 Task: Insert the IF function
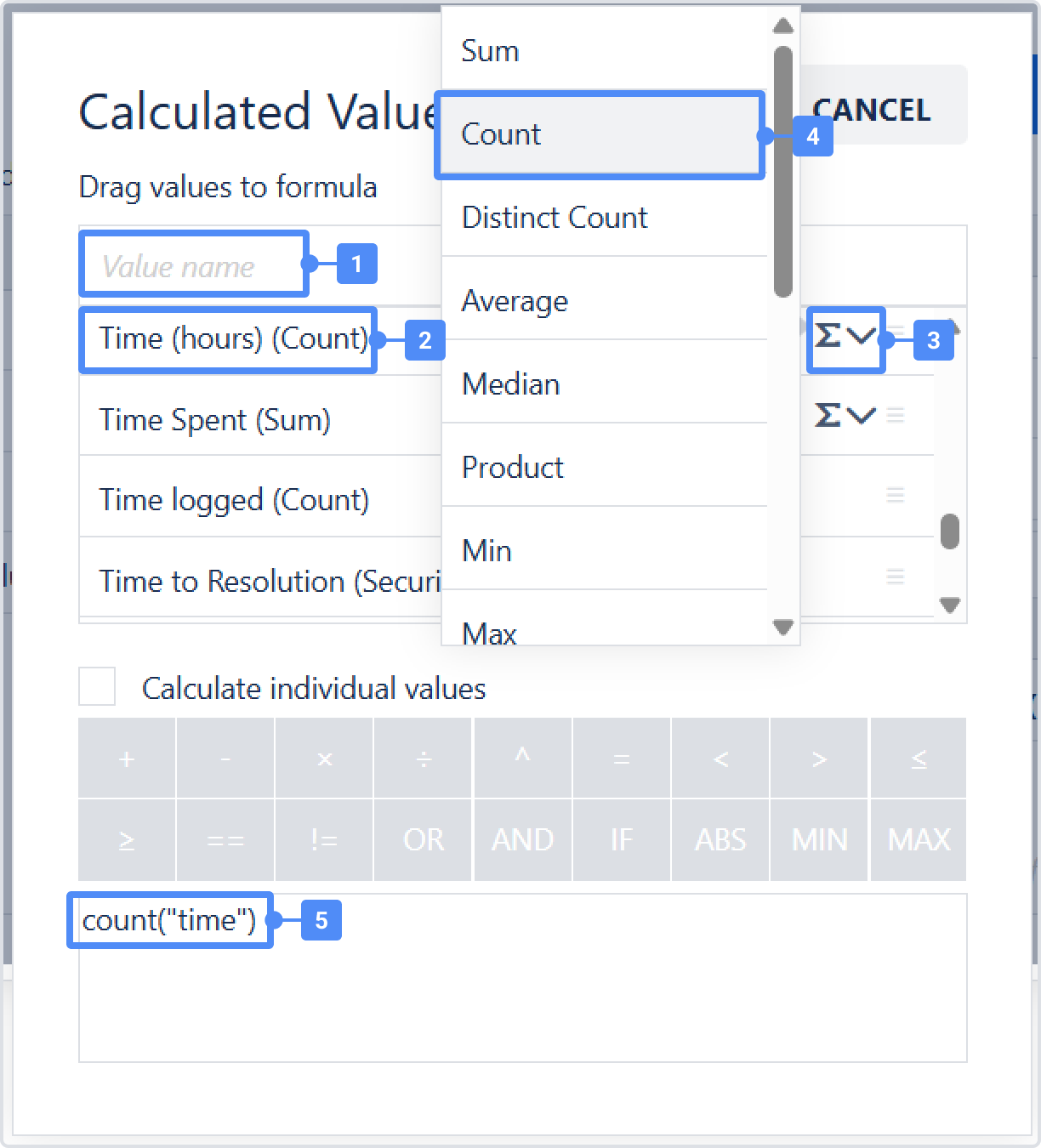622,840
